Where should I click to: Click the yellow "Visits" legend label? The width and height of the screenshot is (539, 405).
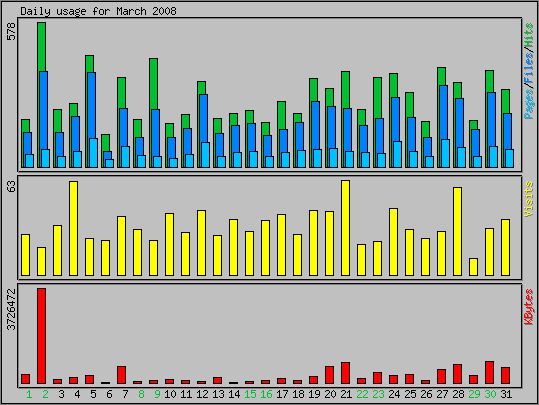(x=529, y=199)
